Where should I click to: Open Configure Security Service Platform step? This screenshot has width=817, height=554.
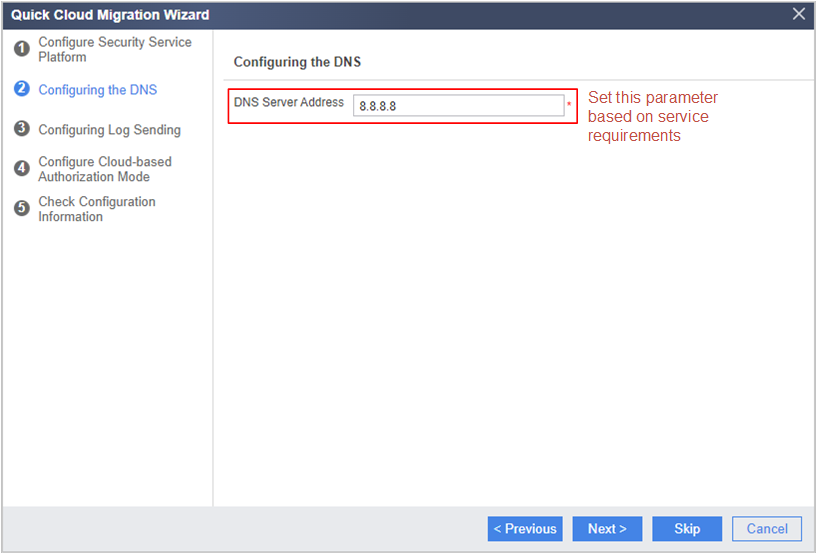coord(115,50)
